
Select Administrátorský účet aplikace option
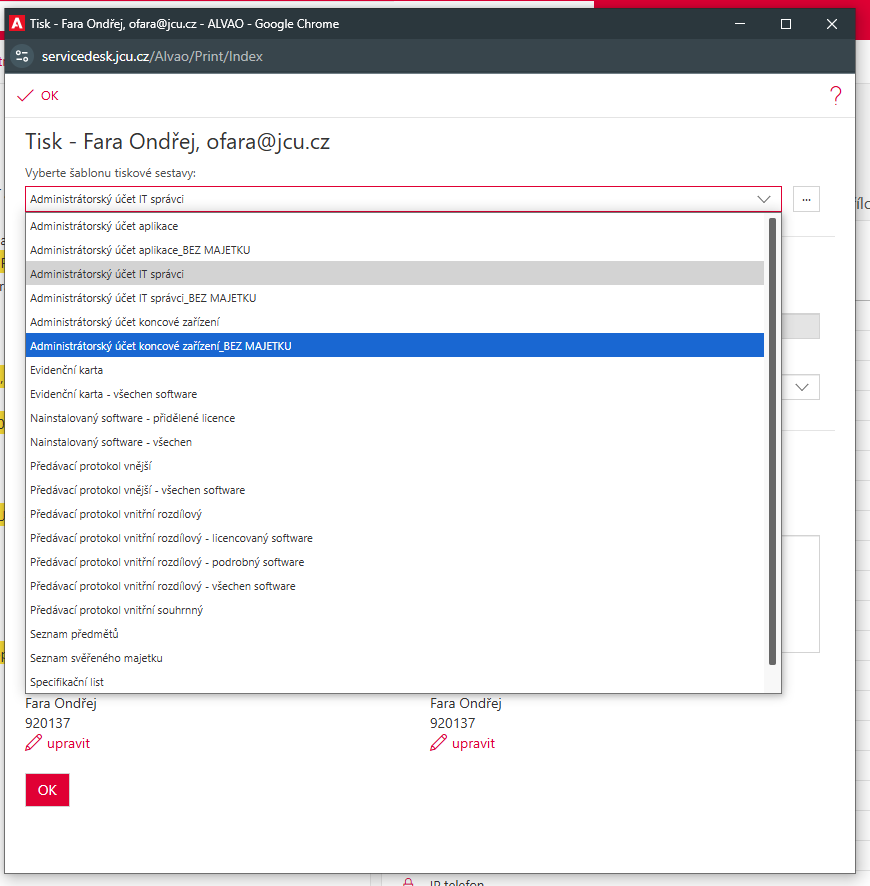coord(104,226)
